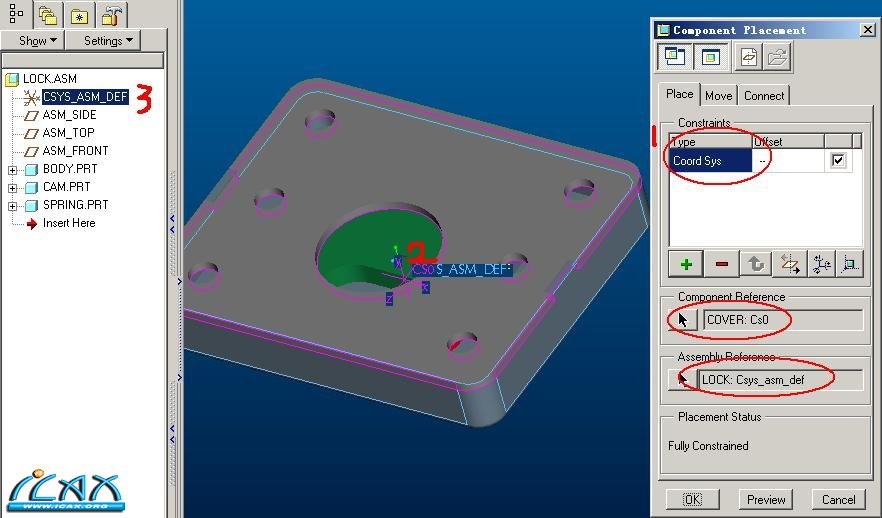Click the LOCK: Csys_asm_def assembly reference field
882x518 pixels.
[780, 380]
